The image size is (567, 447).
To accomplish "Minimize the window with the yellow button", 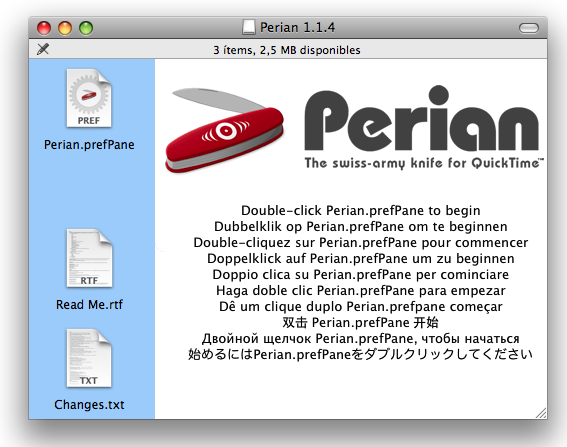I will (x=65, y=28).
